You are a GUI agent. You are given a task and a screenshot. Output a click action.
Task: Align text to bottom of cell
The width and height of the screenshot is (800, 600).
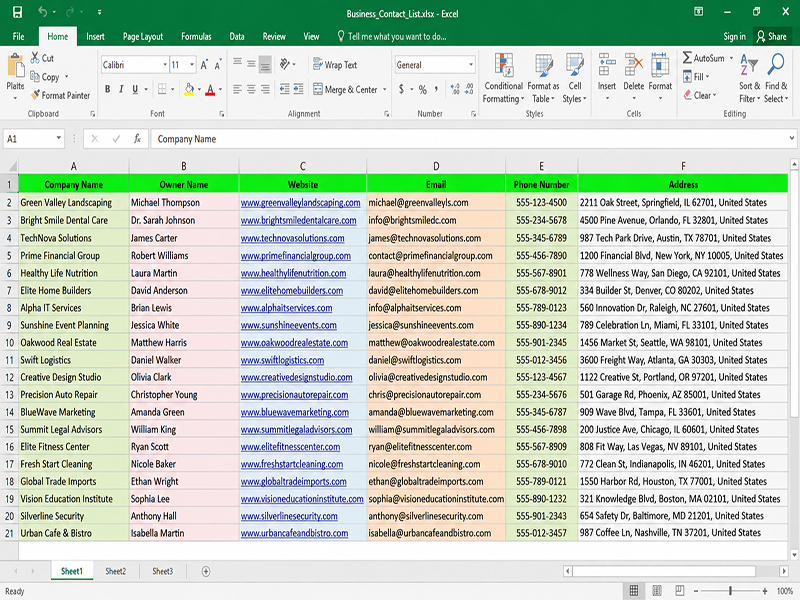tap(265, 64)
